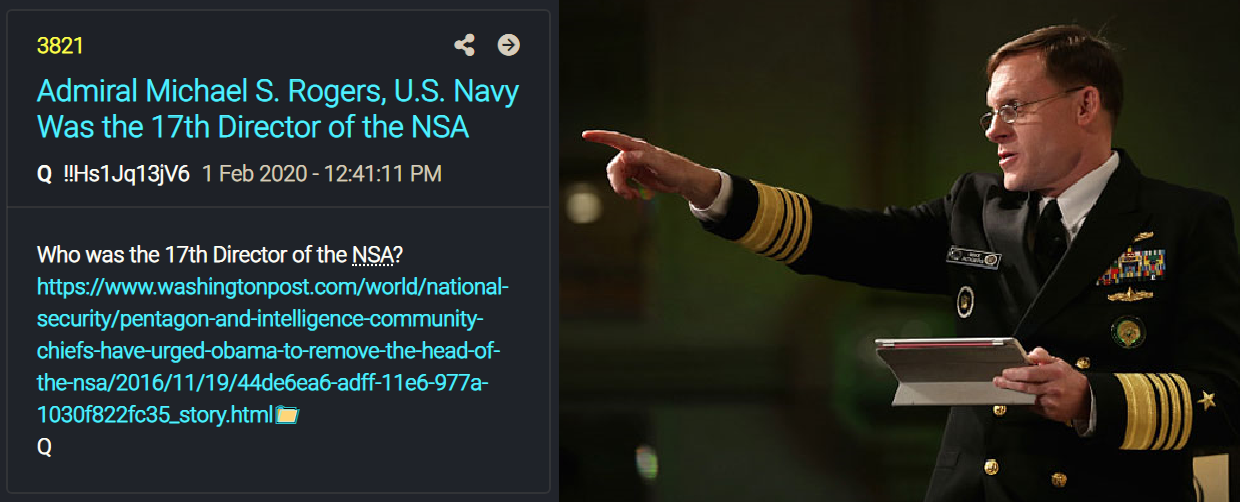The width and height of the screenshot is (1240, 502).
Task: Click the title line "Admiral Michael S. Rogers, U.S. Navy"
Action: point(278,92)
